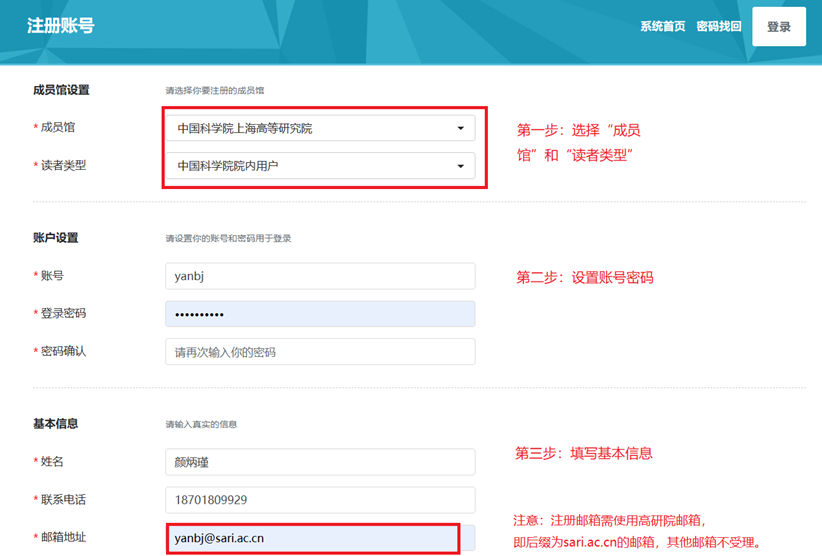Go to 系统首页 in the header
This screenshot has width=822, height=556.
[662, 27]
